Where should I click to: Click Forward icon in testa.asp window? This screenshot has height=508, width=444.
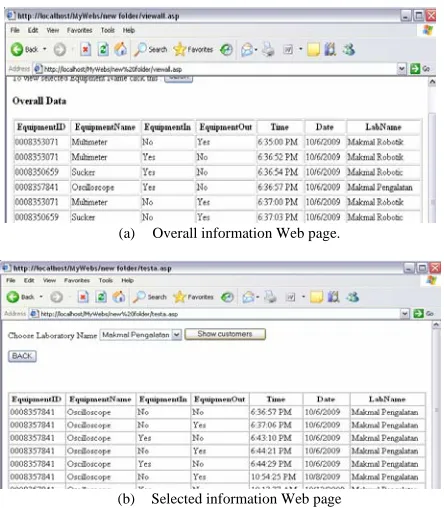click(x=56, y=297)
